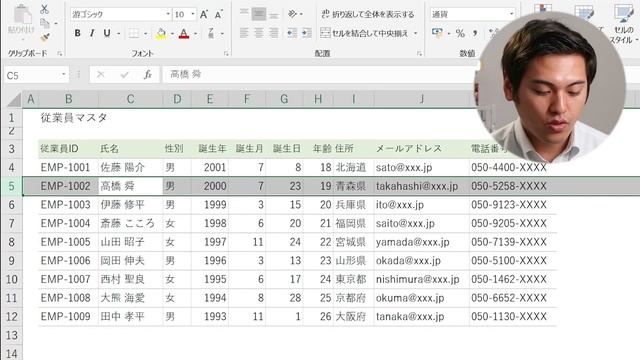
Task: Click the Copy icon in clipboard group
Action: (45, 23)
